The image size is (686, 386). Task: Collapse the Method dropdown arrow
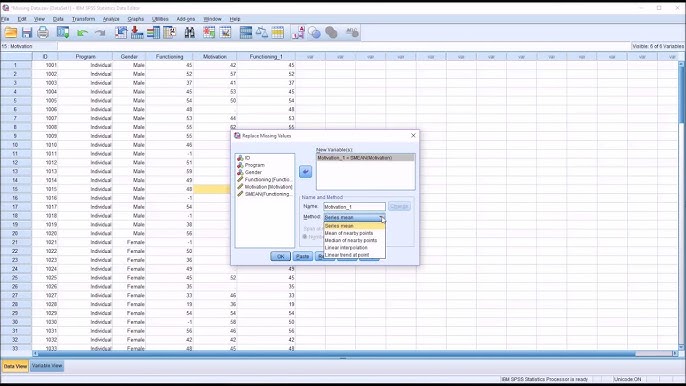(382, 218)
